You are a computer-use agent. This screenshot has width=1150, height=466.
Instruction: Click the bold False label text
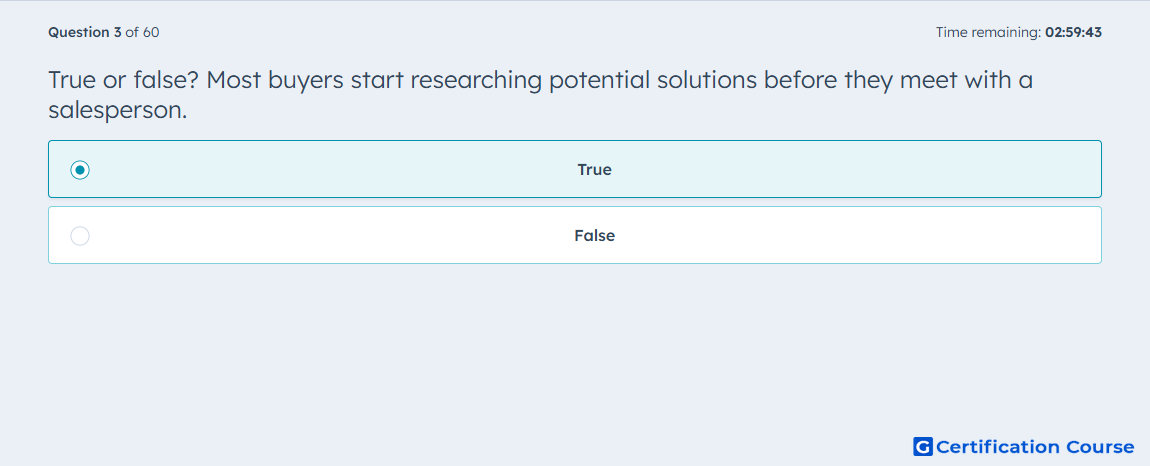594,236
